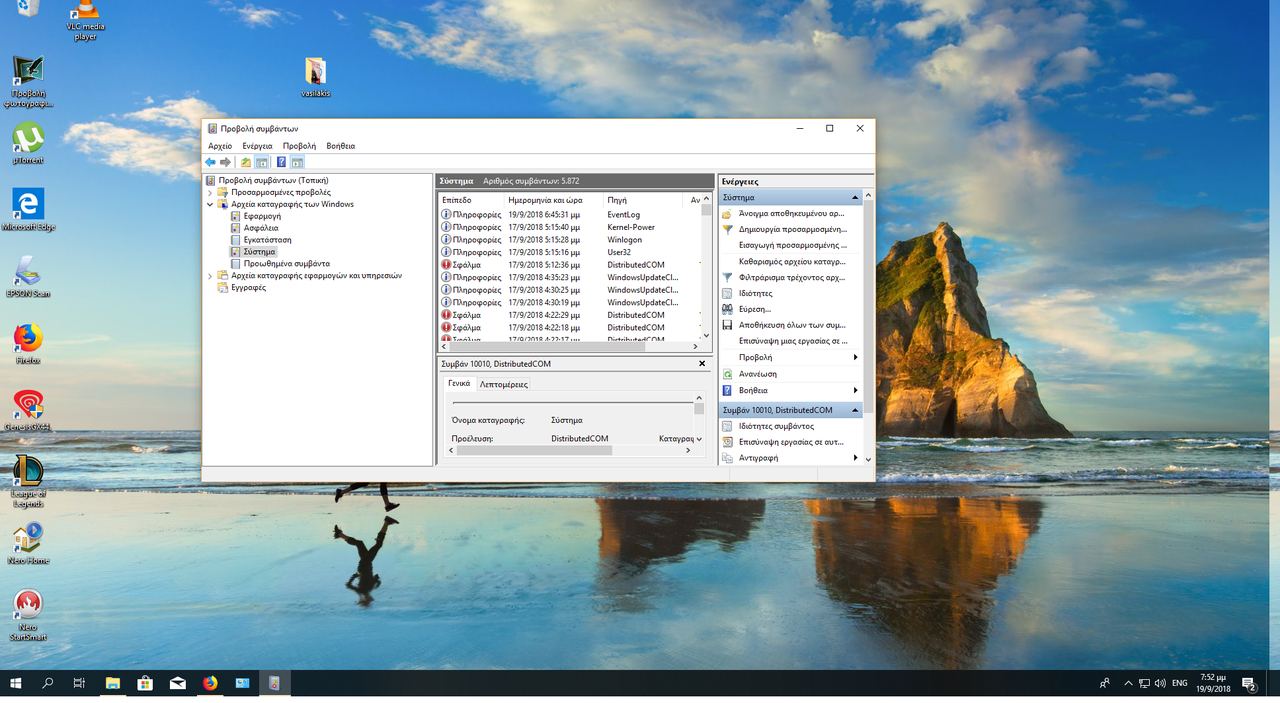
Task: Collapse the Σύστημα section in Actions pane
Action: (855, 198)
